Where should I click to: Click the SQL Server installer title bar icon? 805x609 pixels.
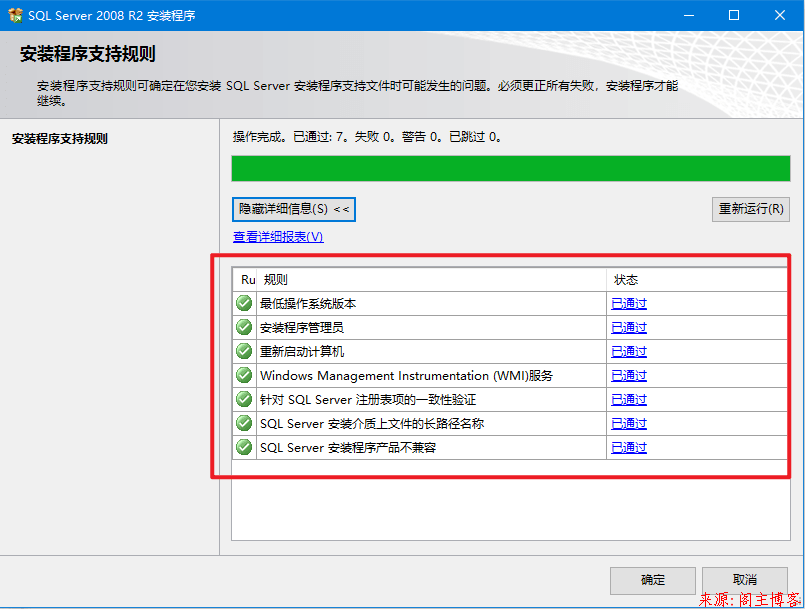[15, 15]
